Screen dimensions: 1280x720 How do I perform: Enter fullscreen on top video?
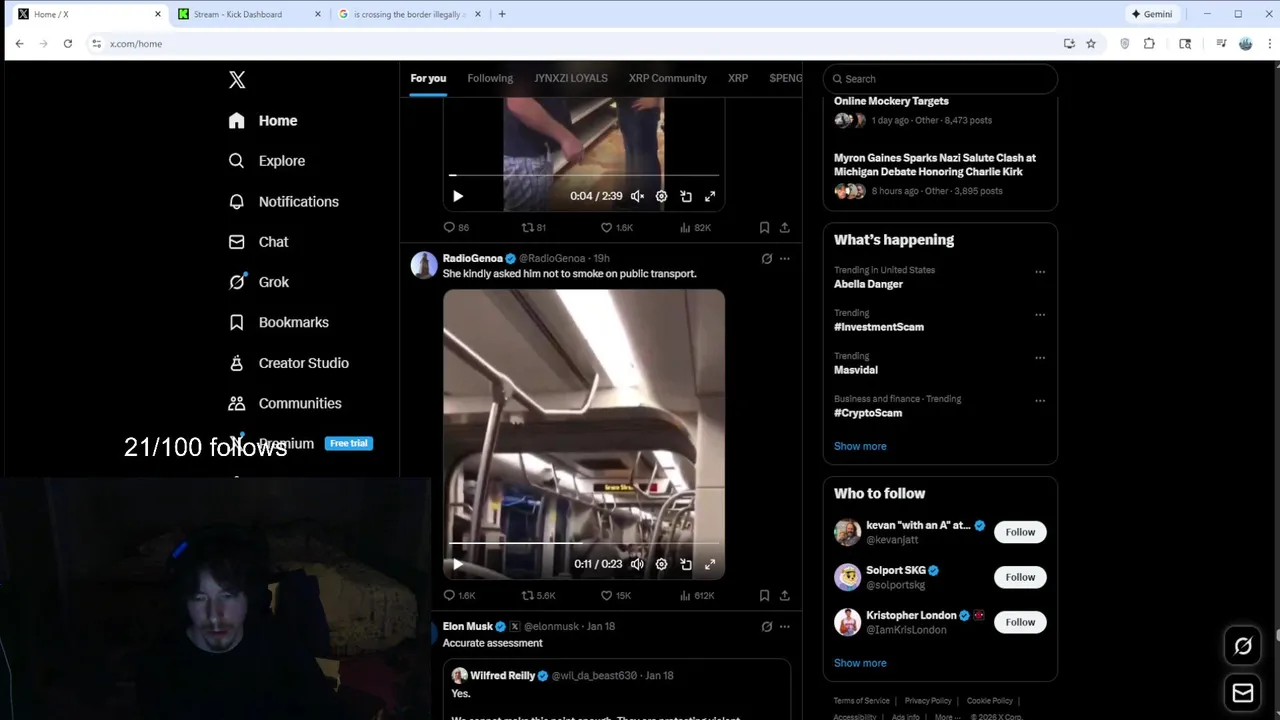click(x=710, y=196)
